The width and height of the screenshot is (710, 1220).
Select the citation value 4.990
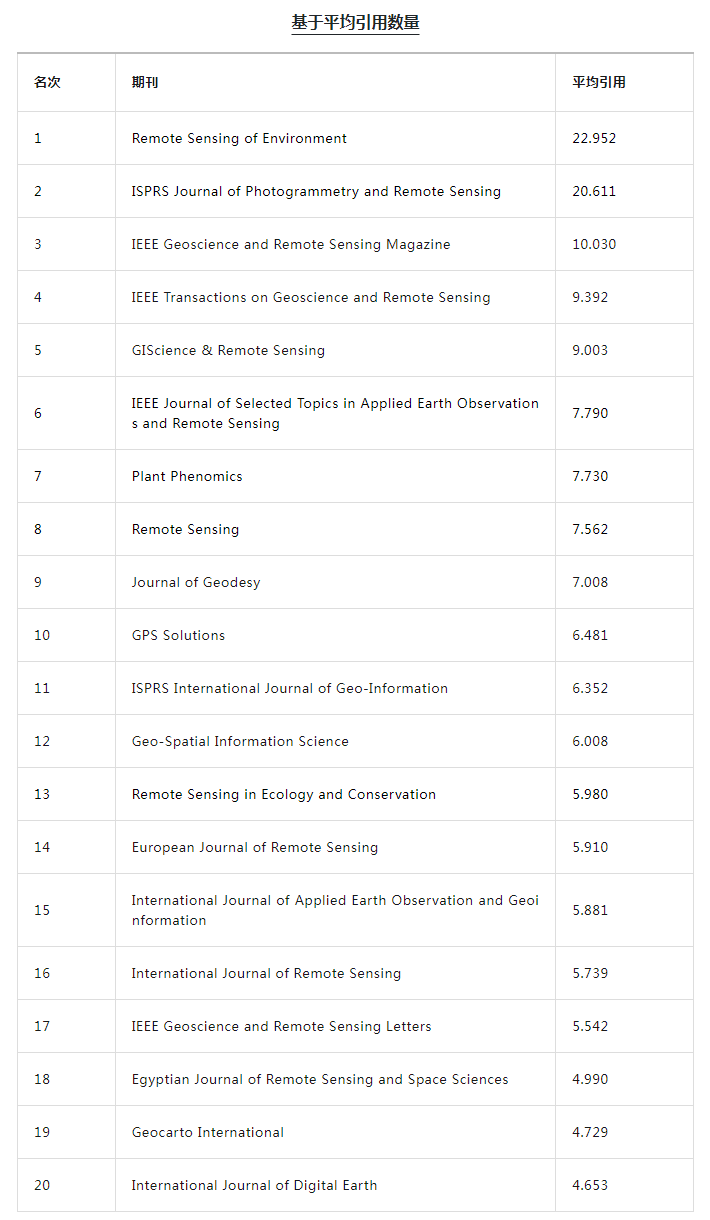click(590, 1079)
